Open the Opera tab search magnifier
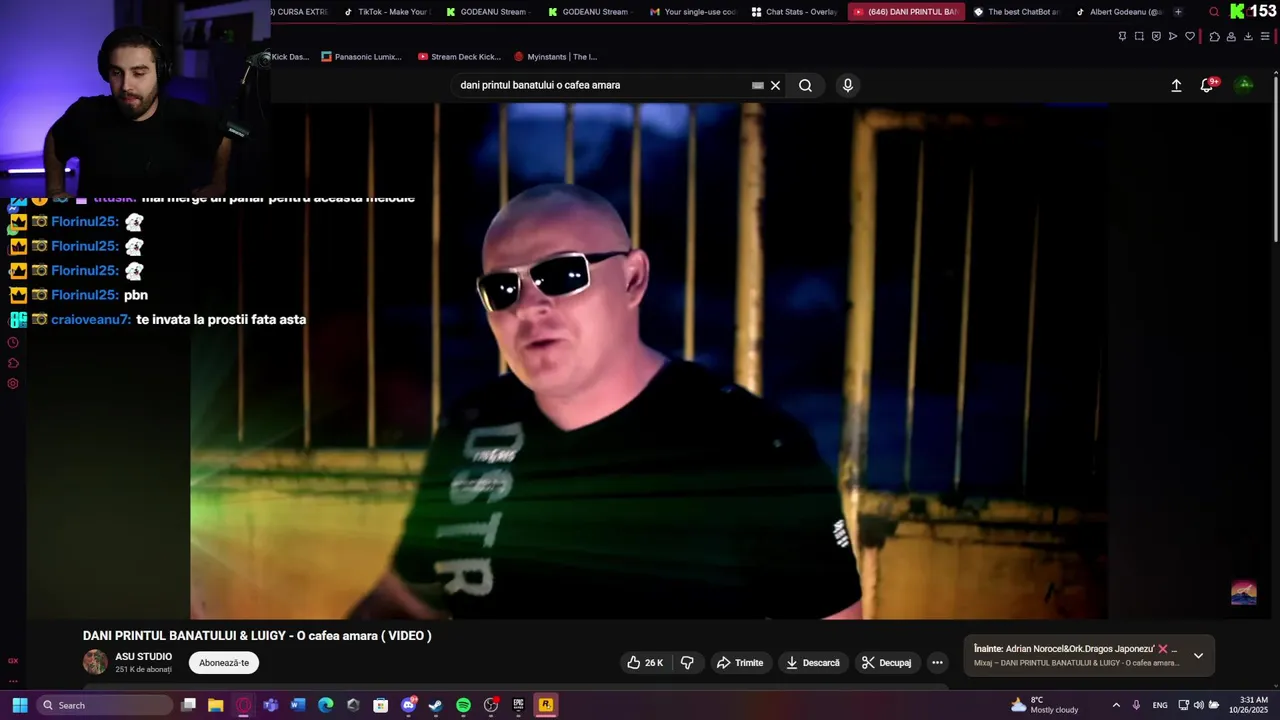1280x720 pixels. [x=1214, y=12]
